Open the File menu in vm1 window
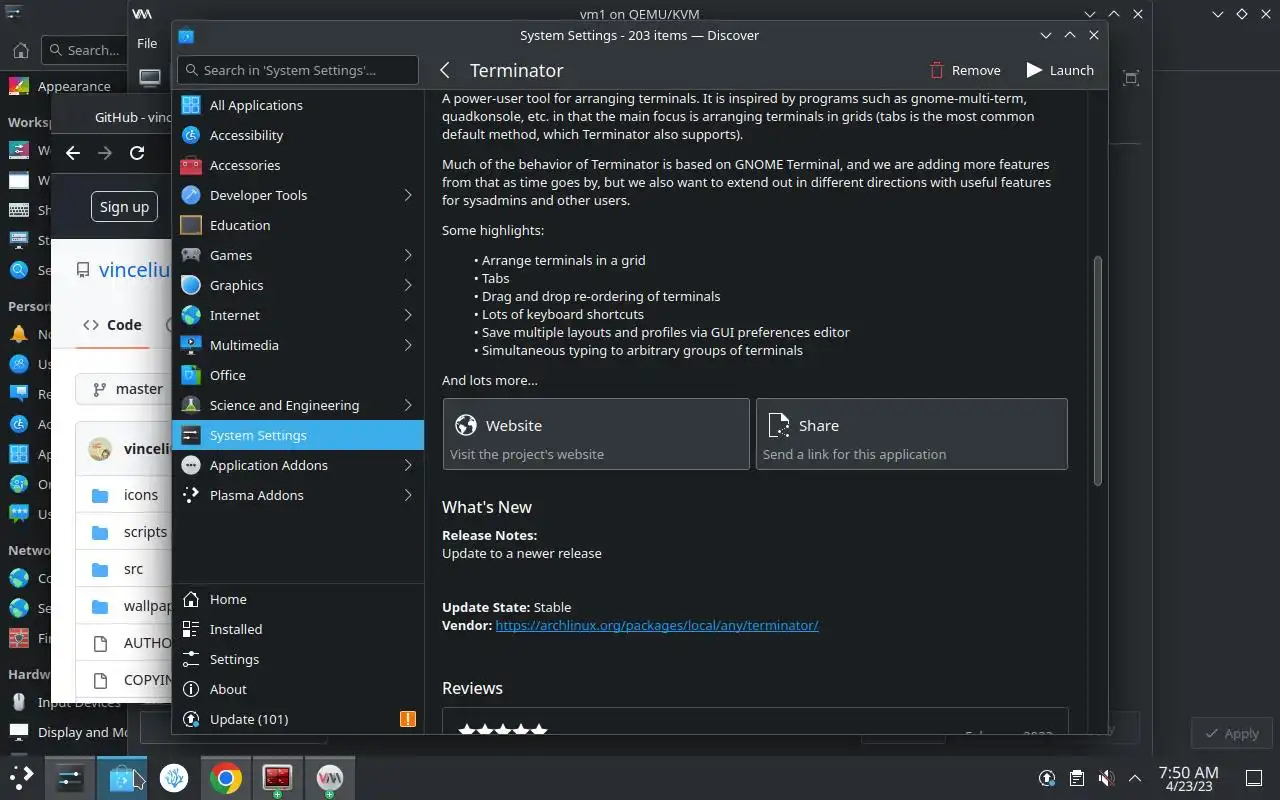This screenshot has width=1280, height=800. coord(147,43)
